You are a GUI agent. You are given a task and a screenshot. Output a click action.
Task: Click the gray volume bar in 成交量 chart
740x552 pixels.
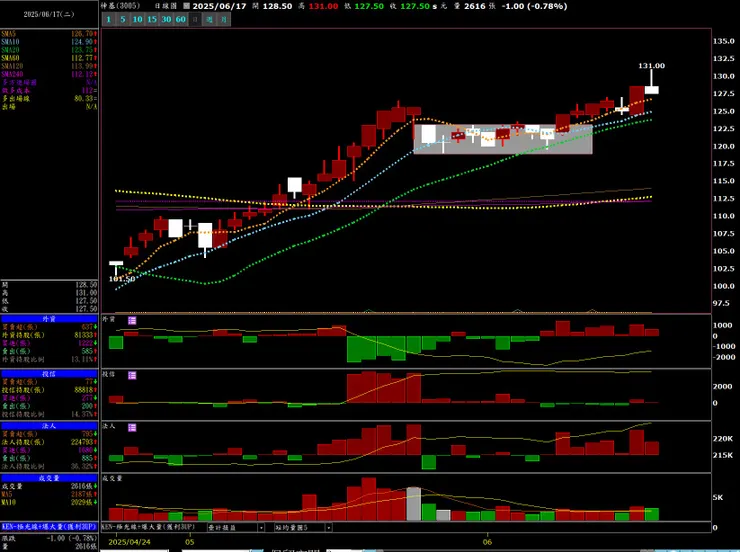413,504
